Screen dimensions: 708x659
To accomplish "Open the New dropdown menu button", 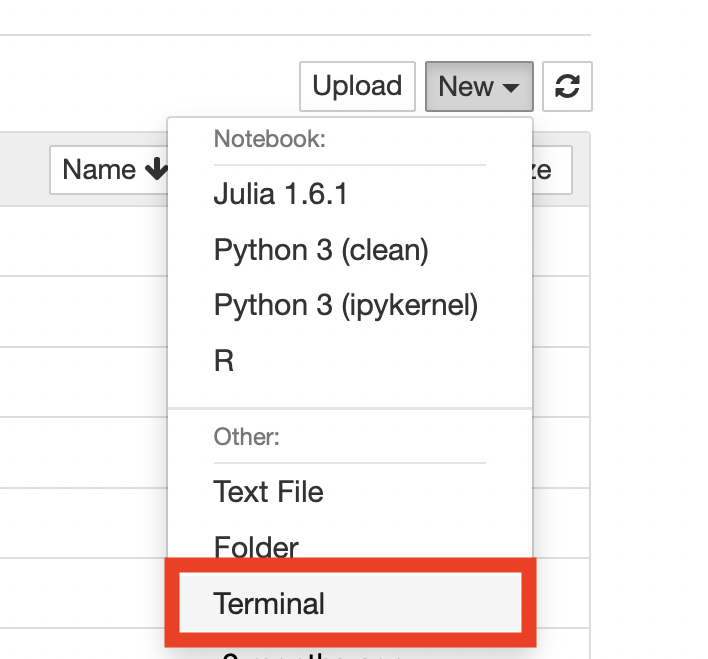I will tap(478, 87).
